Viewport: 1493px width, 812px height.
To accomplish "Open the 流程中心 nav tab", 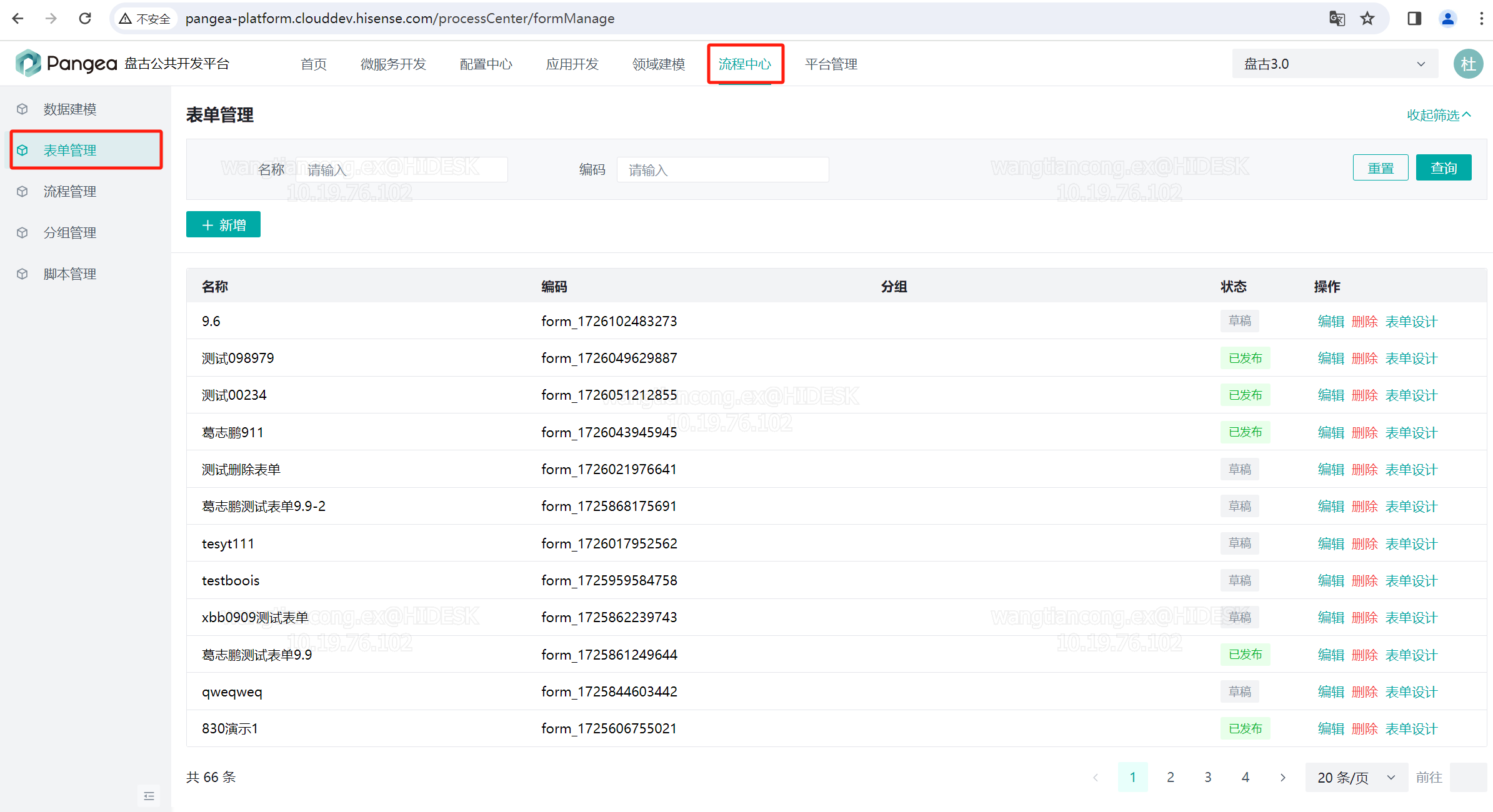I will point(745,64).
